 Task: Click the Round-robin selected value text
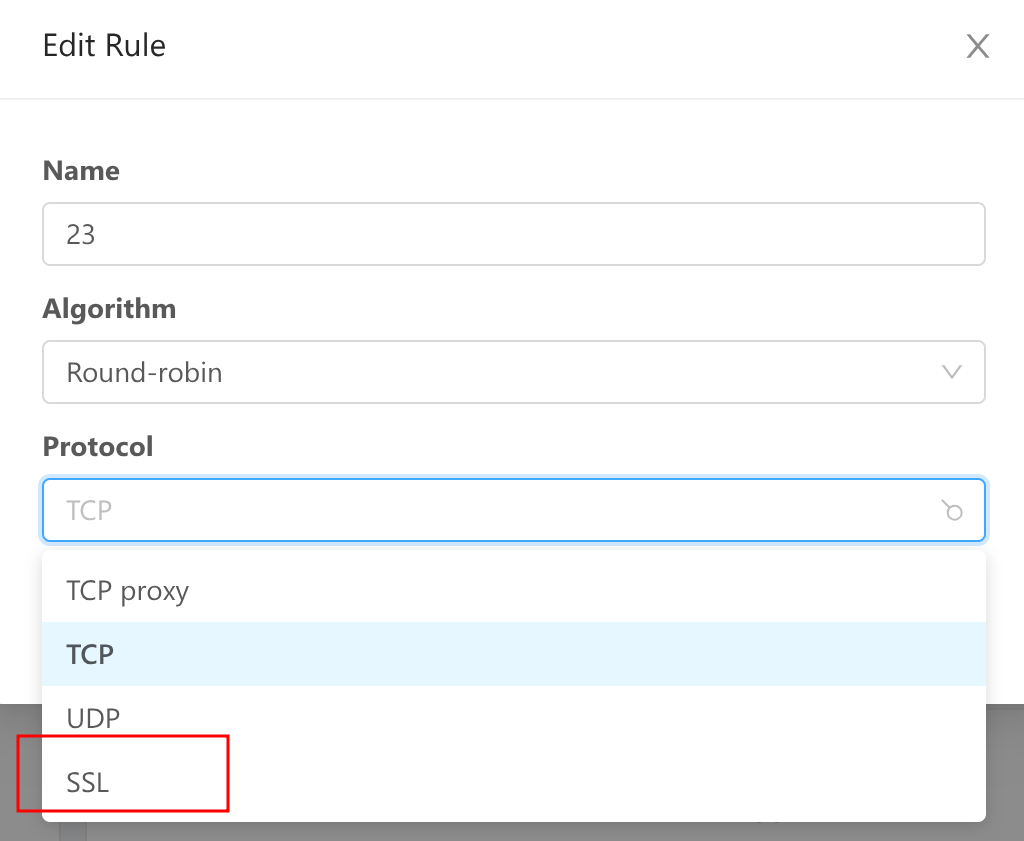[144, 372]
